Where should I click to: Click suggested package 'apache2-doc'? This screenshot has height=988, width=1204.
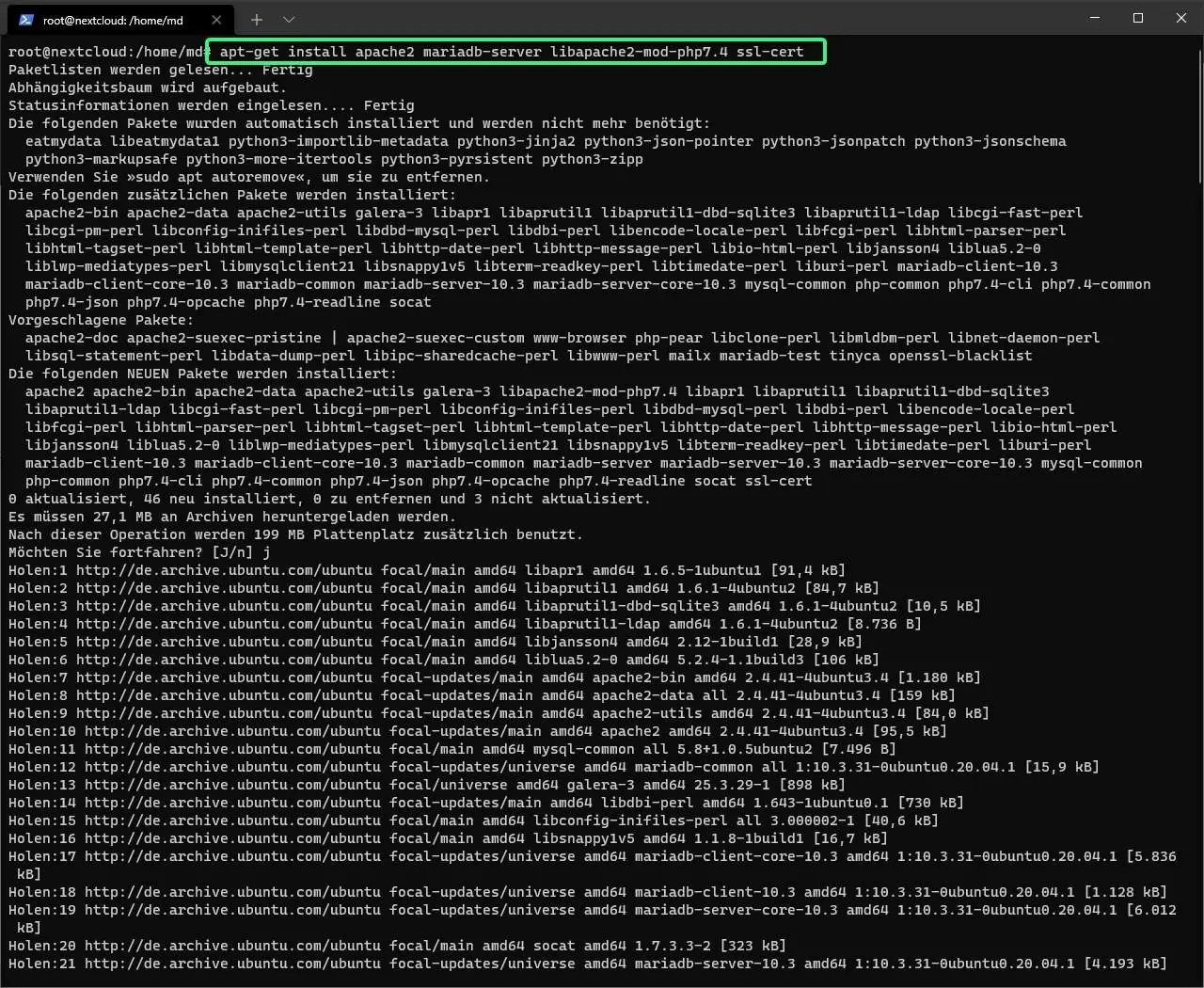[x=71, y=338]
